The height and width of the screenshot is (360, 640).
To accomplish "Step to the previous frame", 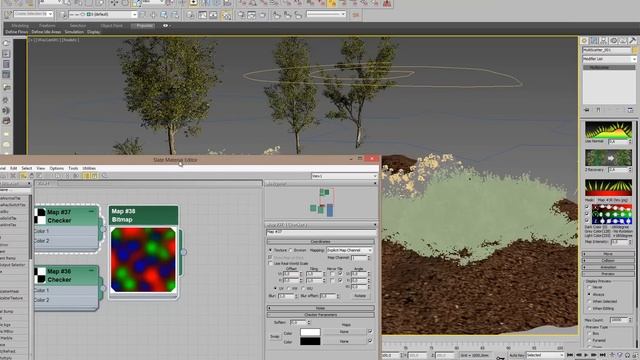I will [578, 355].
